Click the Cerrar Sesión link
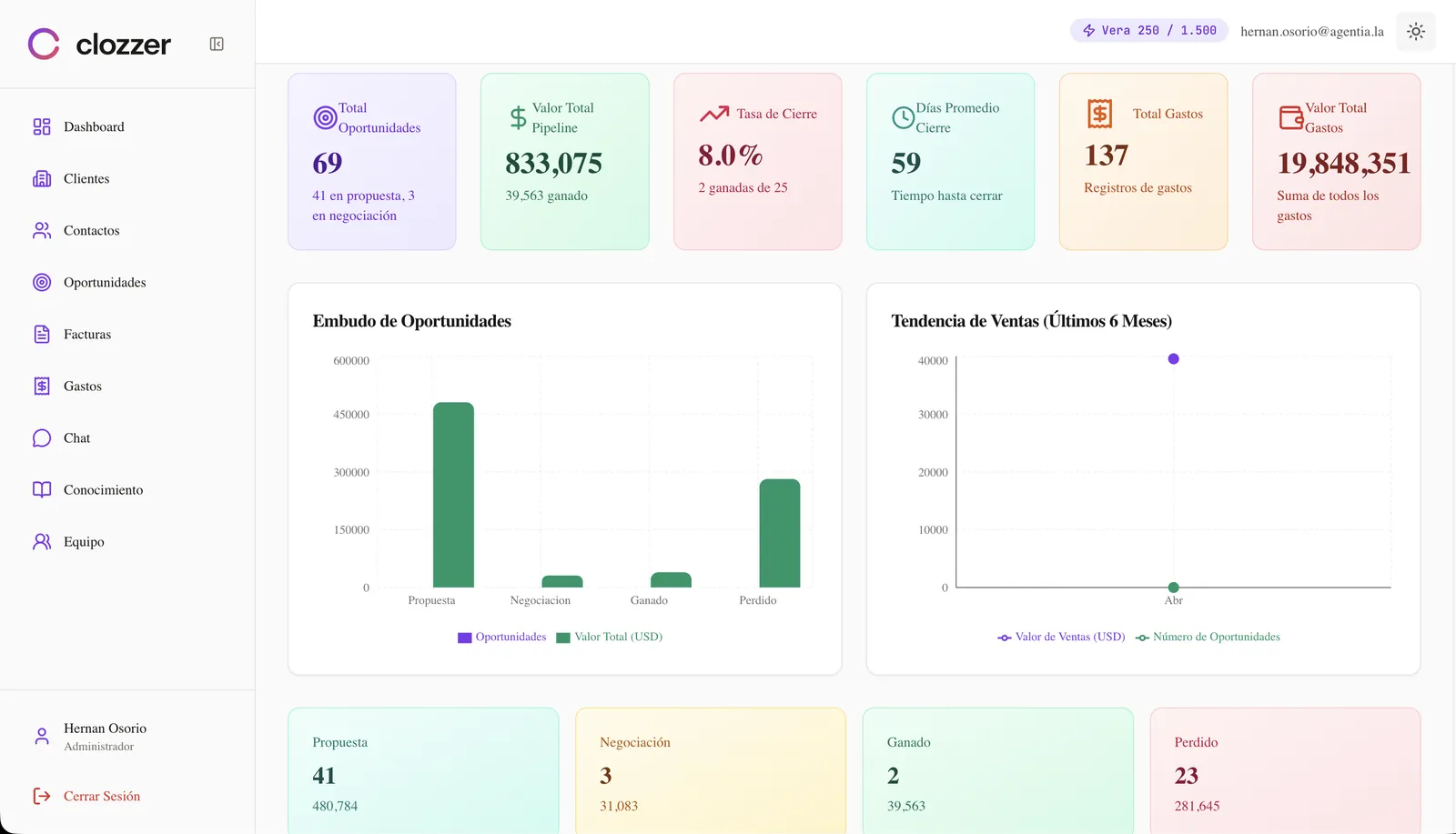This screenshot has height=834, width=1456. [x=102, y=796]
